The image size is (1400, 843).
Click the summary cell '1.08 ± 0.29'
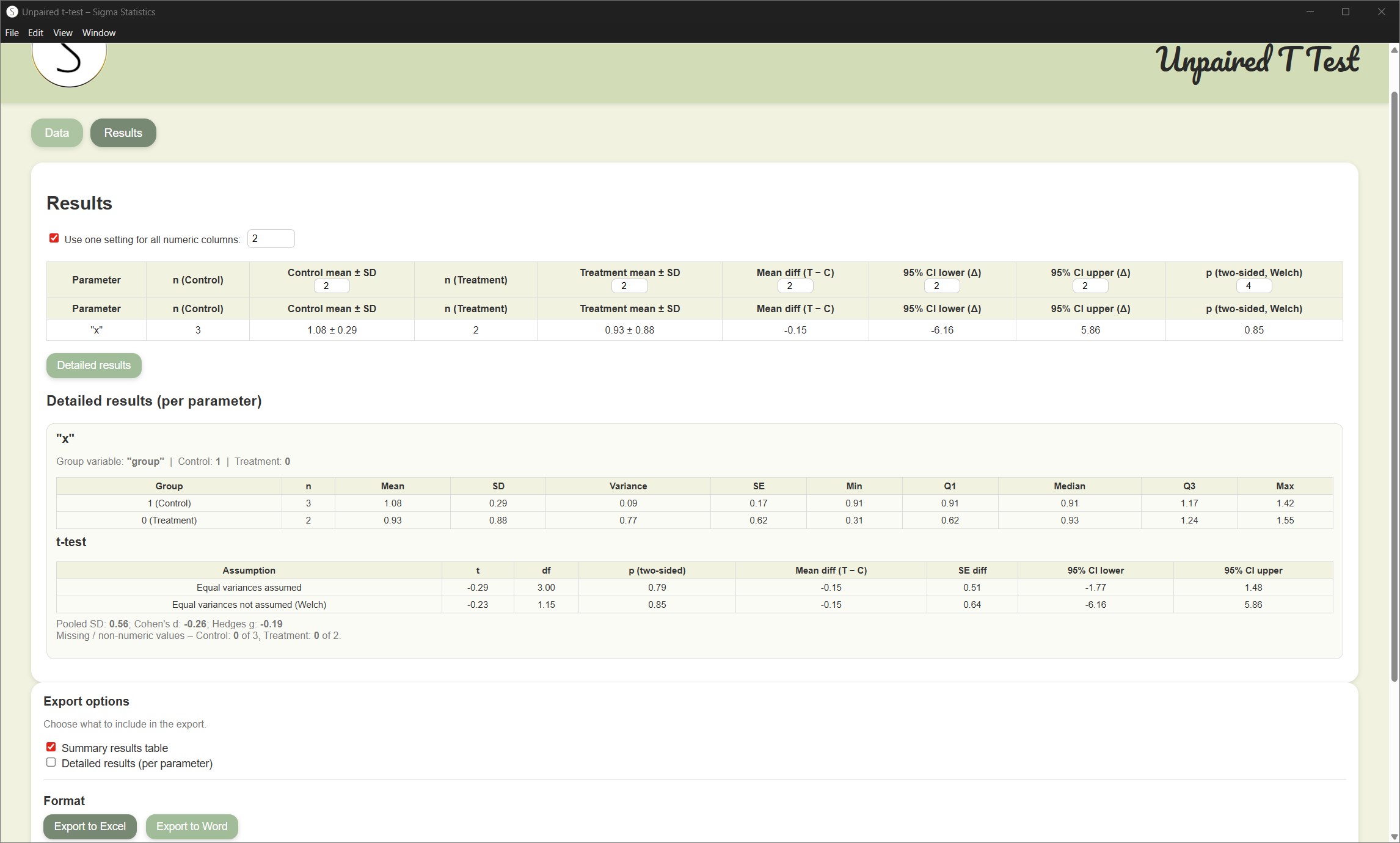click(332, 330)
